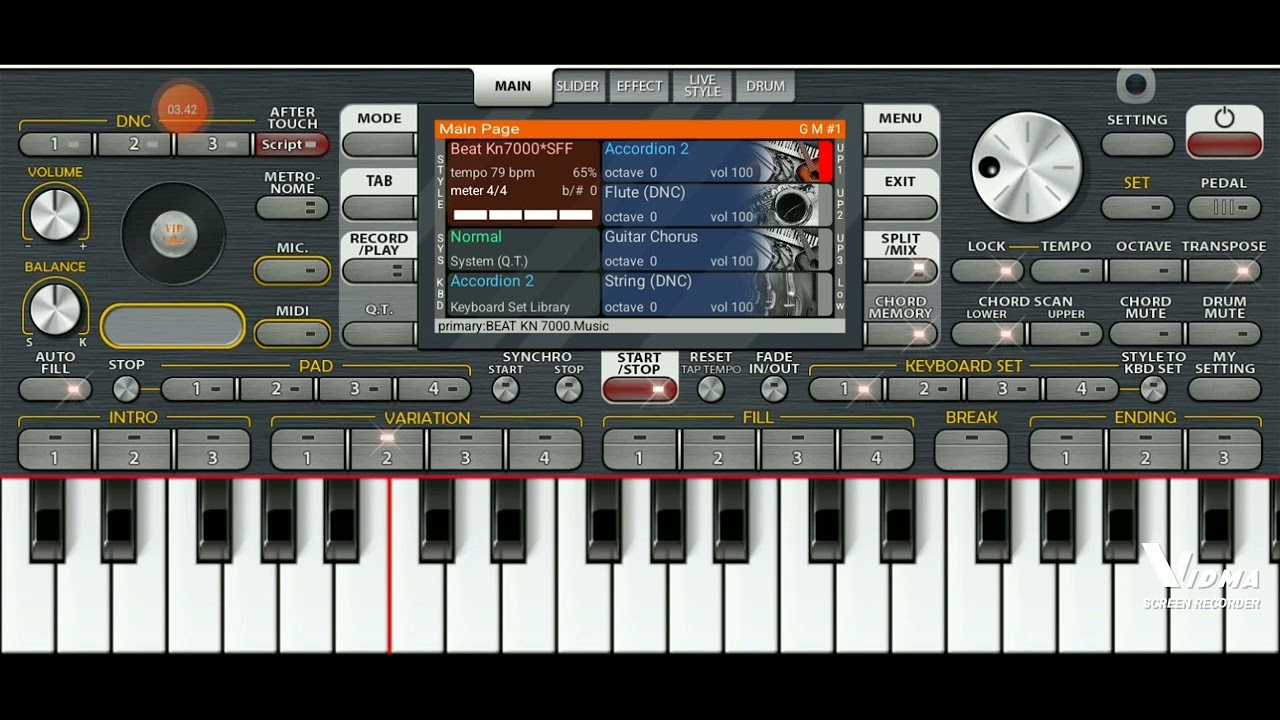This screenshot has width=1280, height=720.
Task: Click the SET button
Action: [1137, 208]
